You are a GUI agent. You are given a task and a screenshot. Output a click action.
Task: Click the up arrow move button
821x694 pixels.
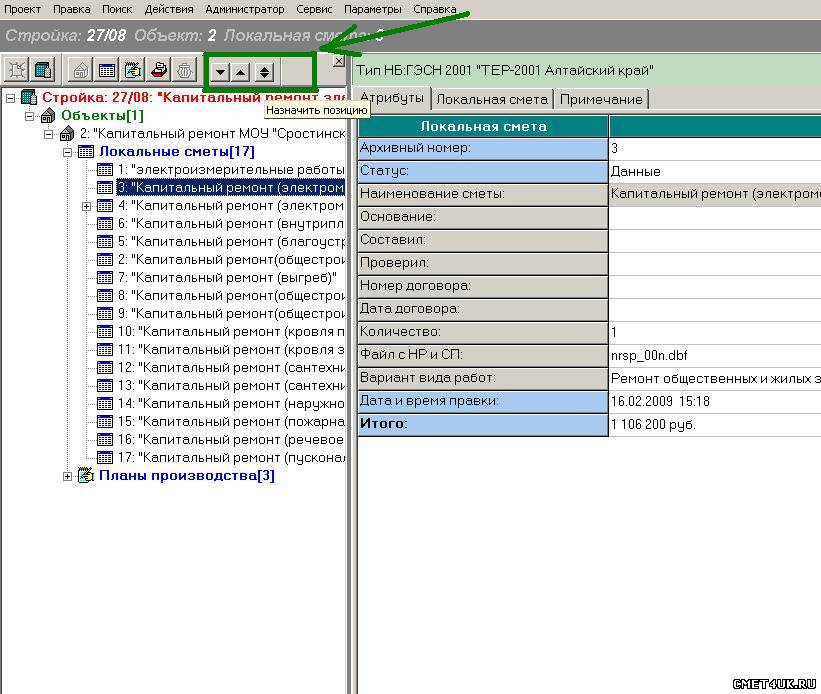coord(241,72)
